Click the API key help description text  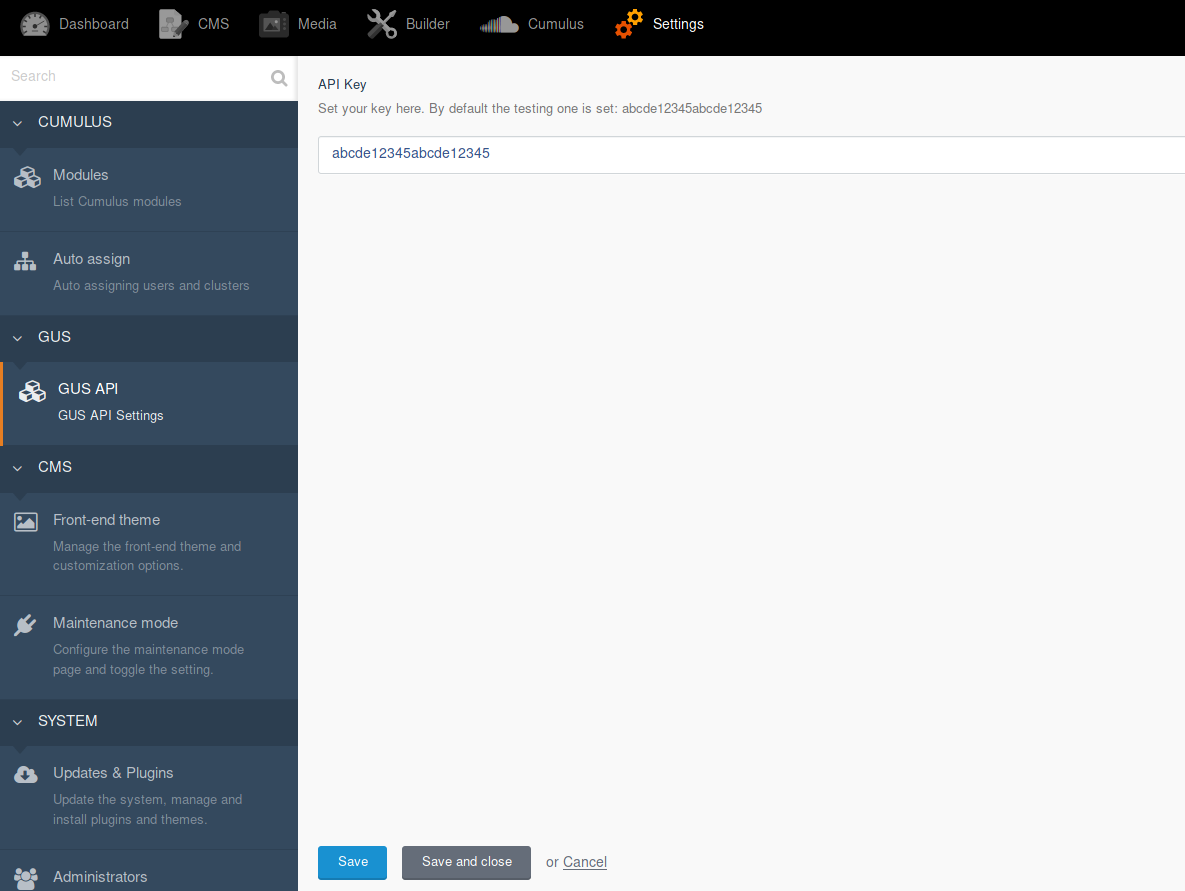[540, 109]
